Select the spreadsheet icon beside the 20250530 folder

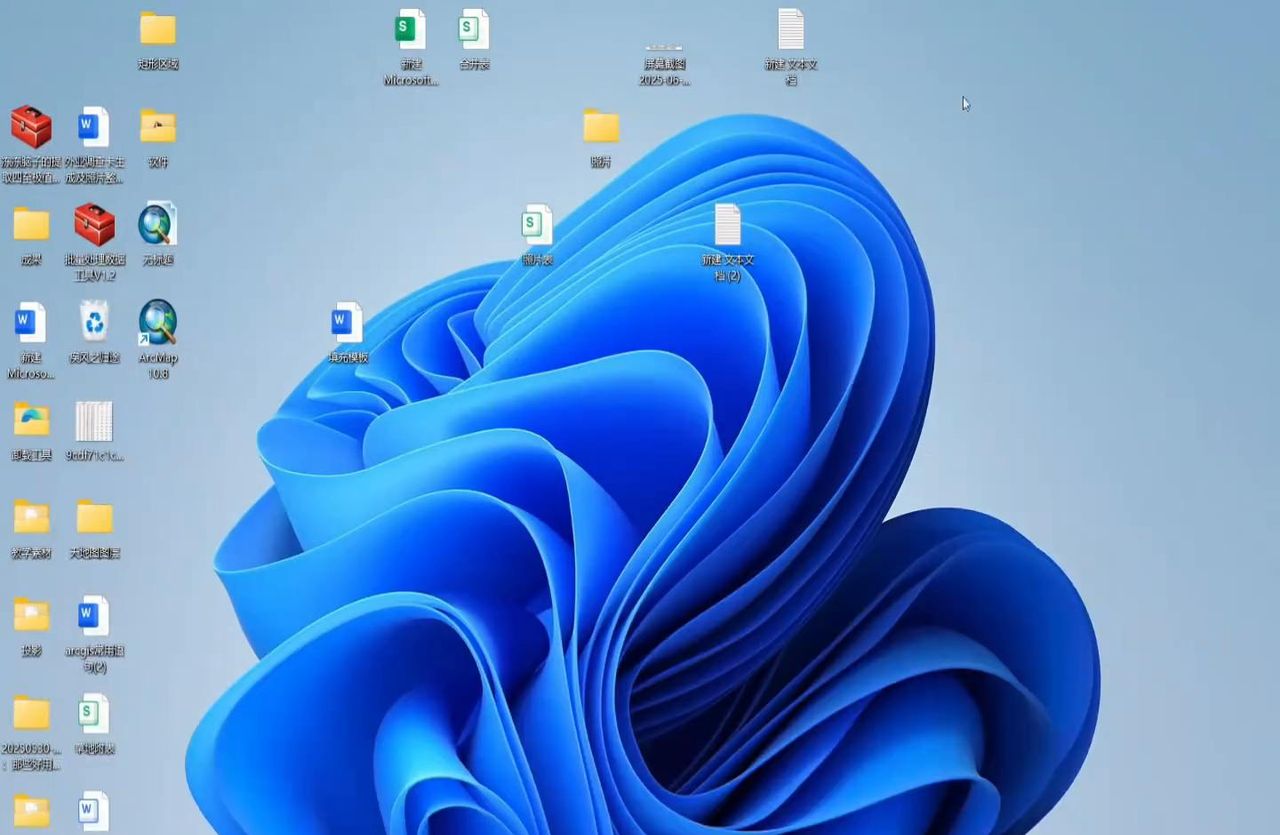(x=94, y=713)
